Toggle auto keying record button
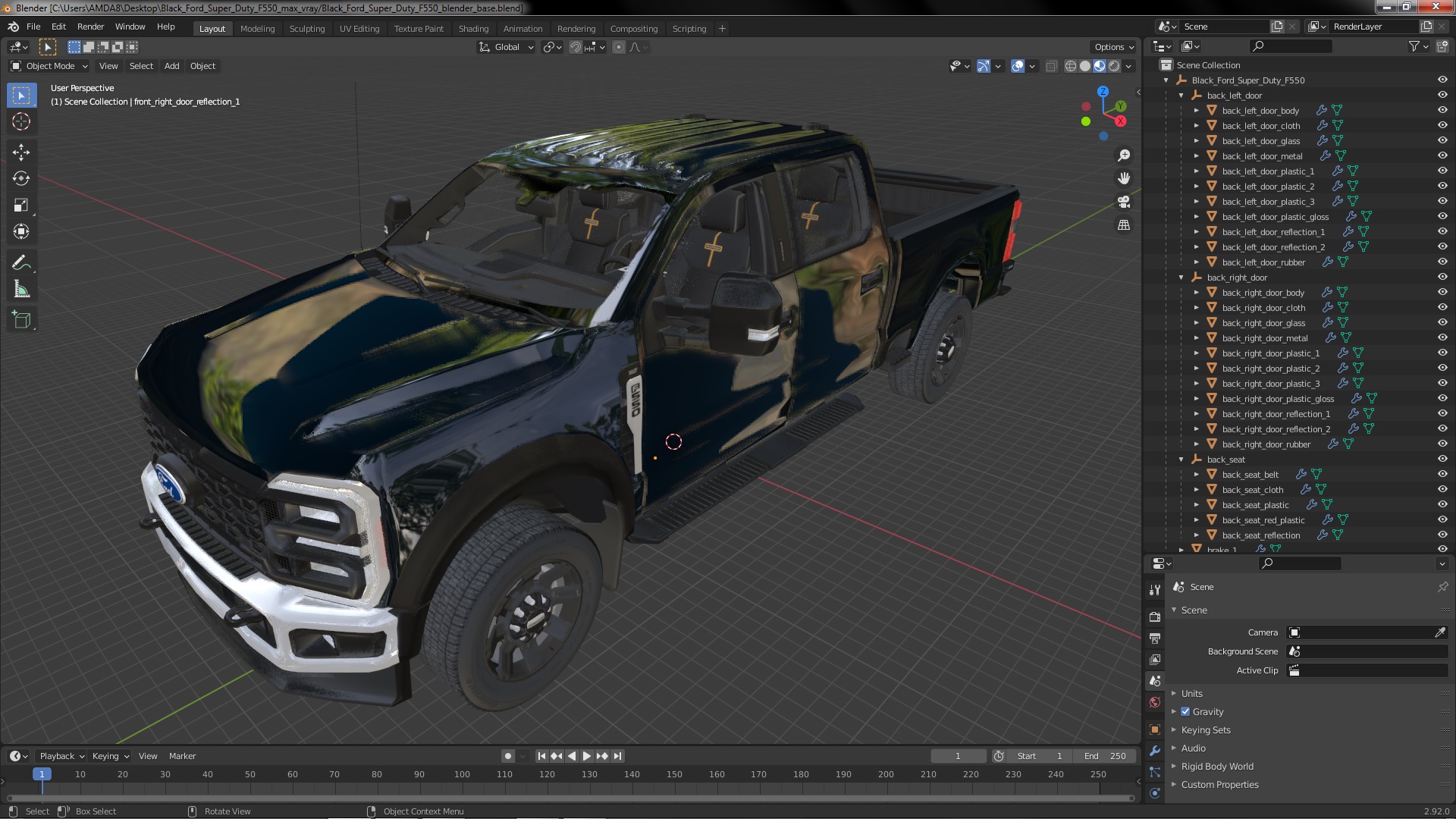 tap(507, 756)
